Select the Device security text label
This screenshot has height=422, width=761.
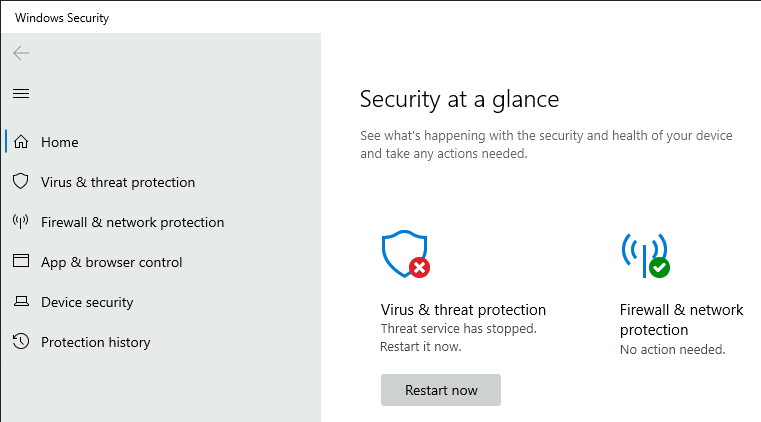87,302
